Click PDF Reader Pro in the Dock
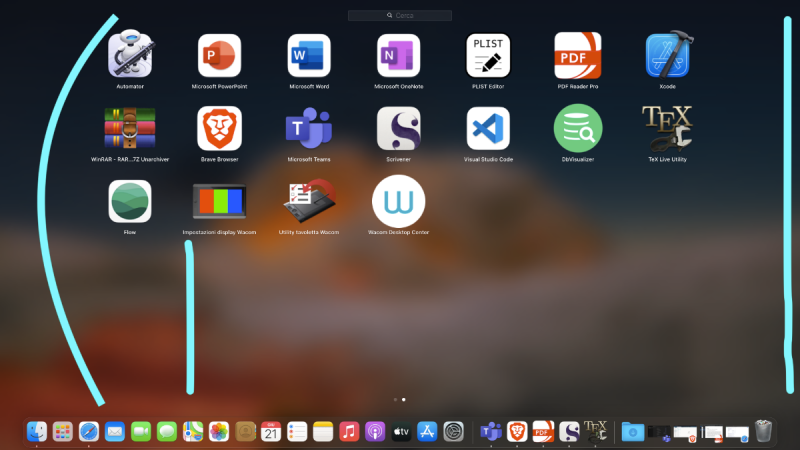The image size is (800, 450). [543, 432]
